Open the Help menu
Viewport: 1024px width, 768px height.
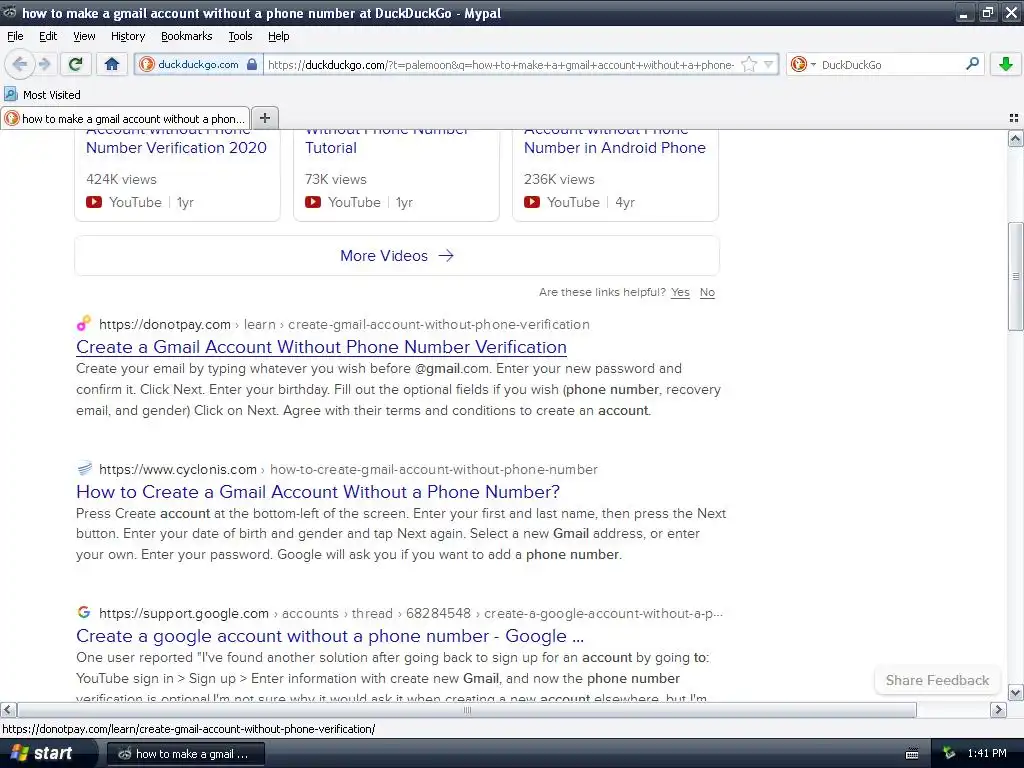point(279,36)
